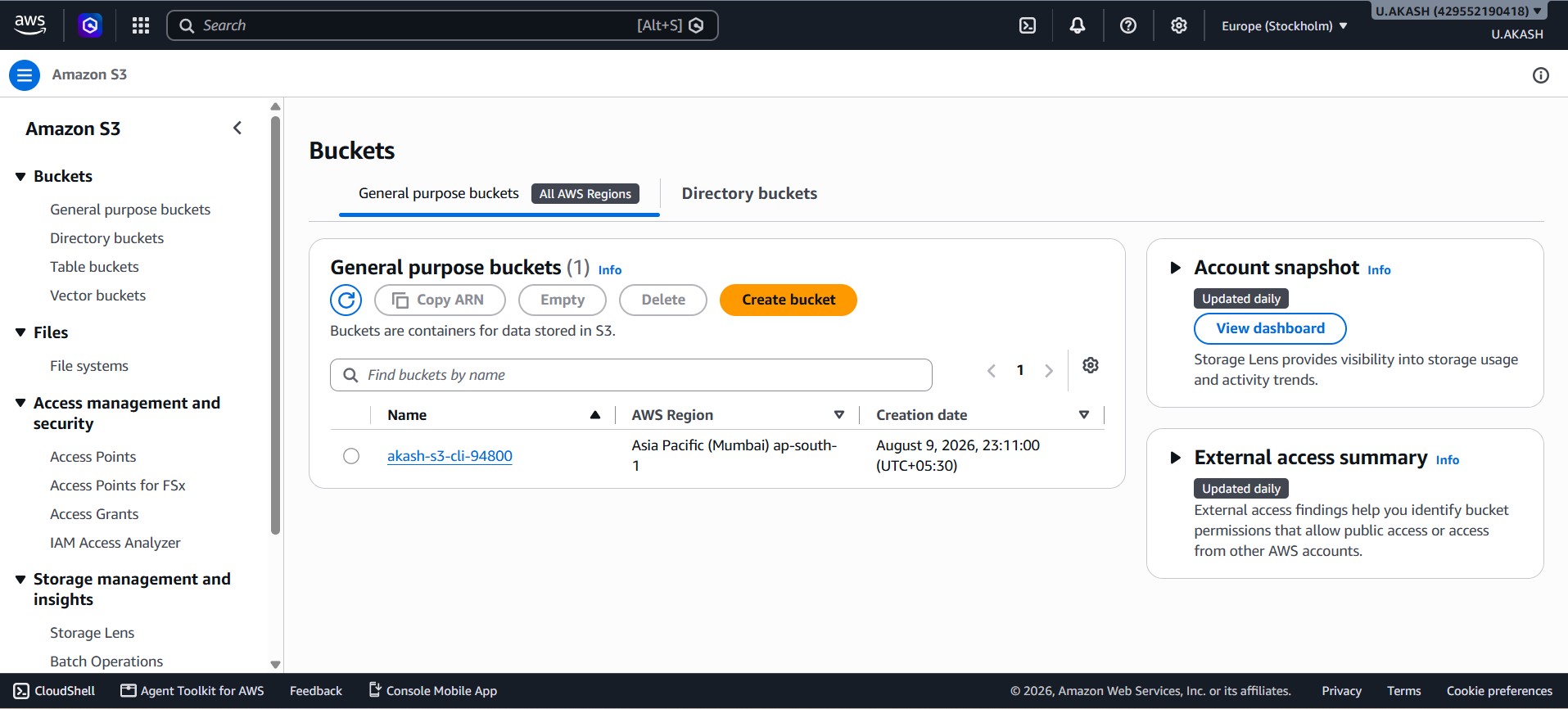Viewport: 1568px width, 709px height.
Task: Switch to the Directory buckets tab
Action: point(749,194)
